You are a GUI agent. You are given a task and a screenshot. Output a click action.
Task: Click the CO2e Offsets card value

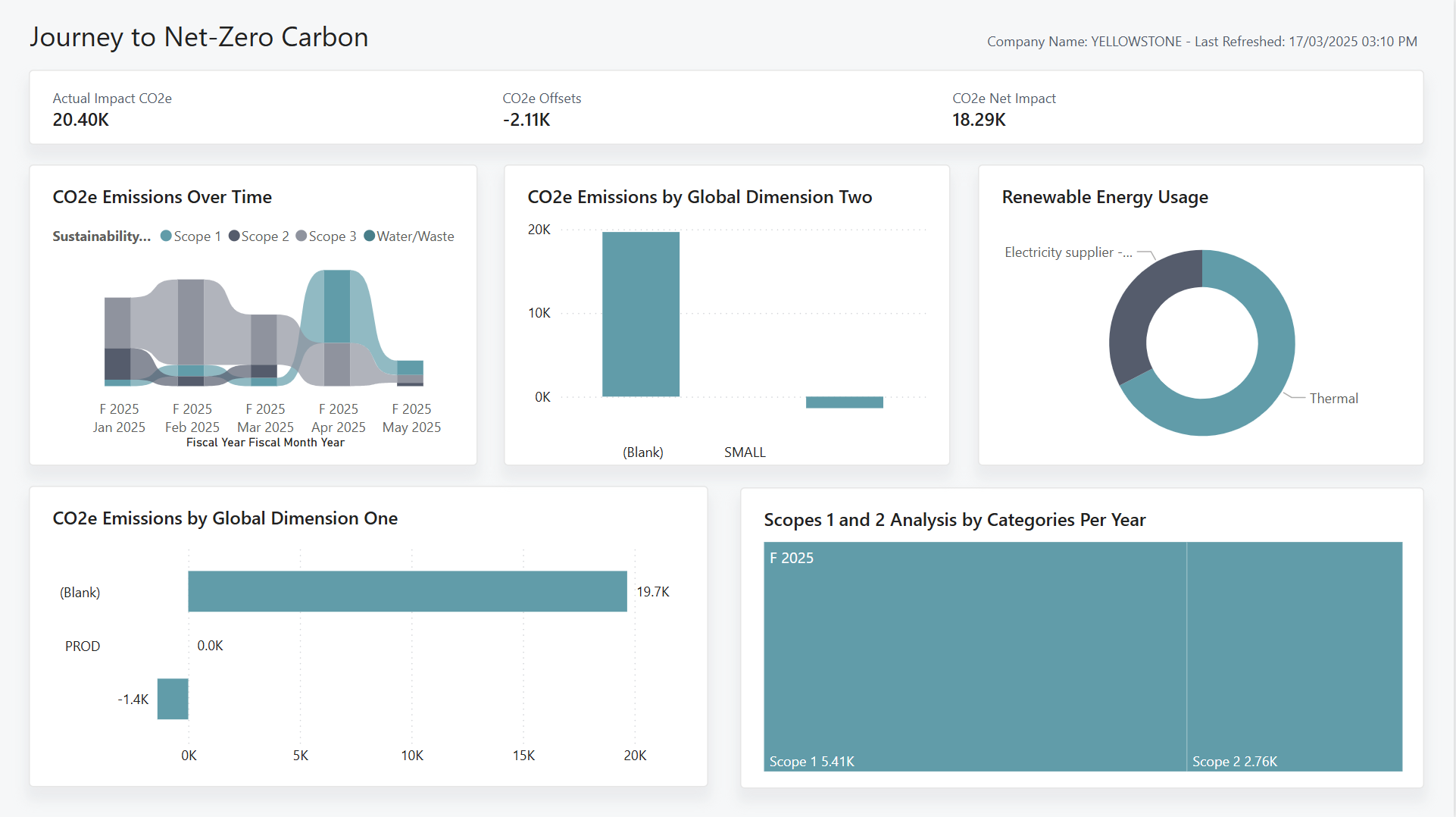coord(526,120)
